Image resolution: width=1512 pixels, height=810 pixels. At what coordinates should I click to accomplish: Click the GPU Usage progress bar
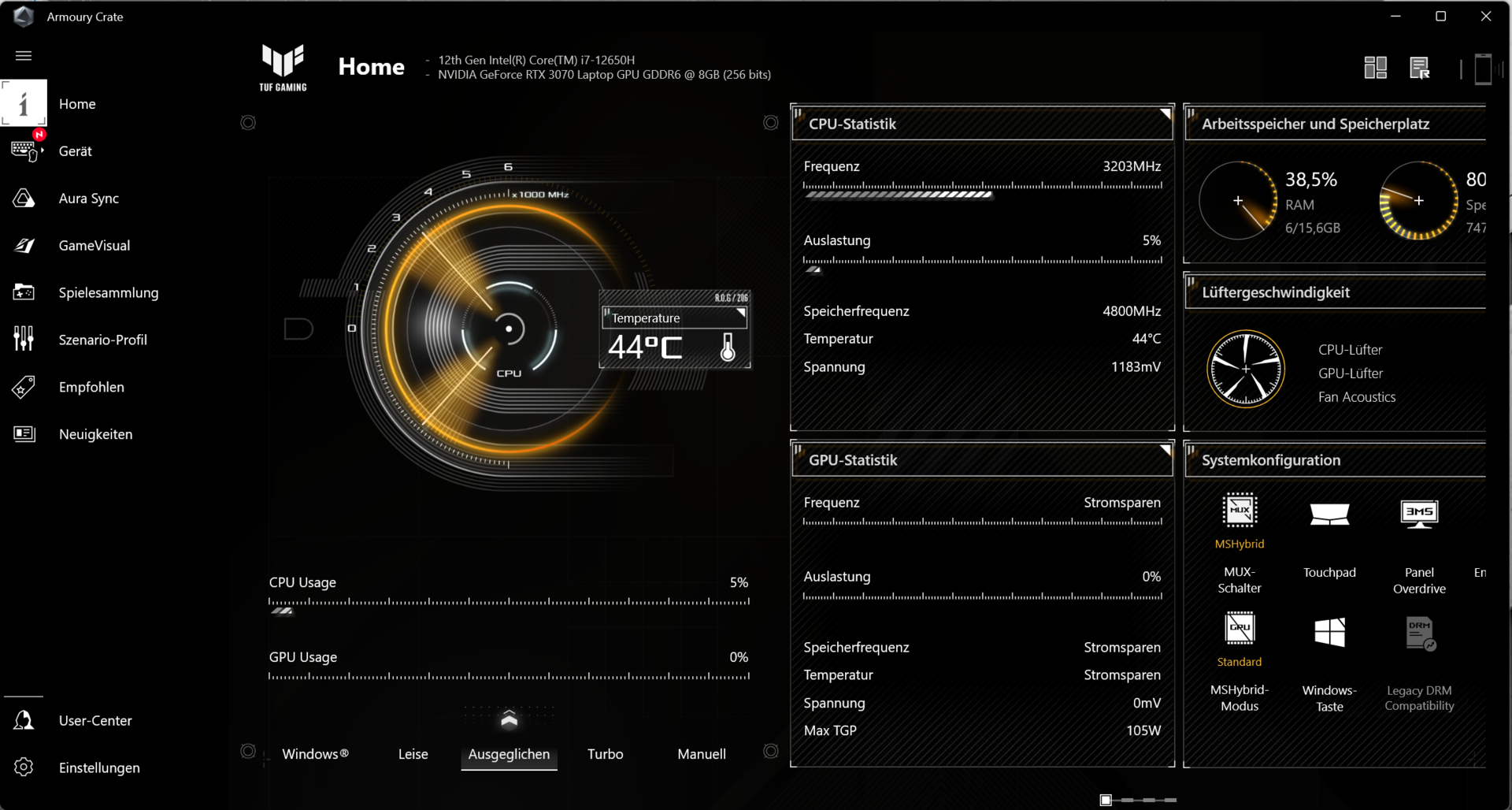509,676
